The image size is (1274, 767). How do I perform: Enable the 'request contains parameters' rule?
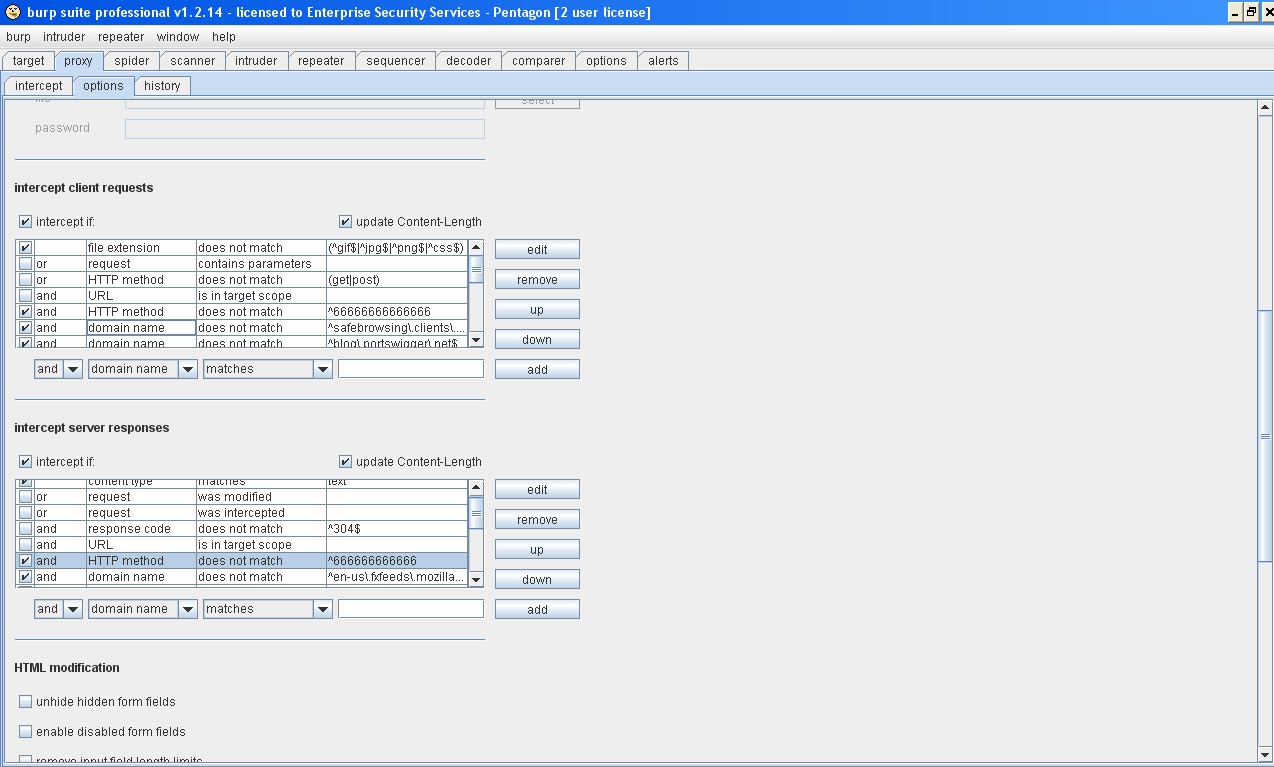click(x=26, y=264)
